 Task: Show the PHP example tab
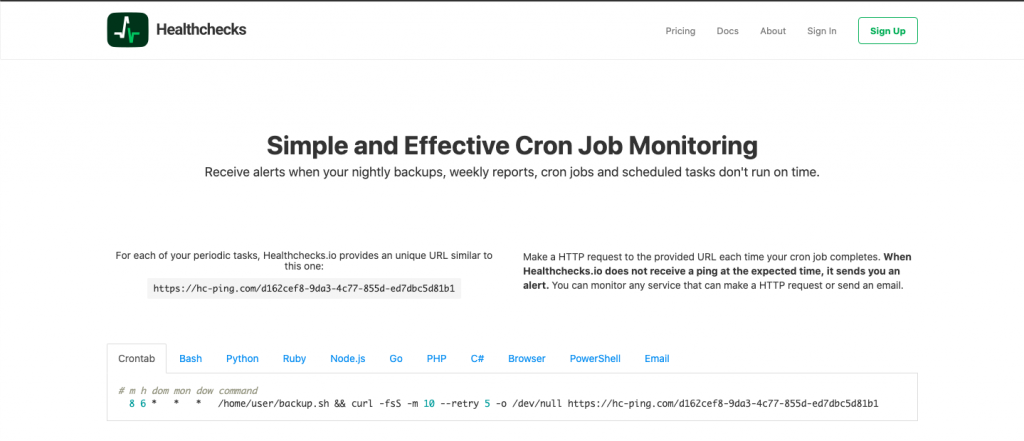(436, 359)
